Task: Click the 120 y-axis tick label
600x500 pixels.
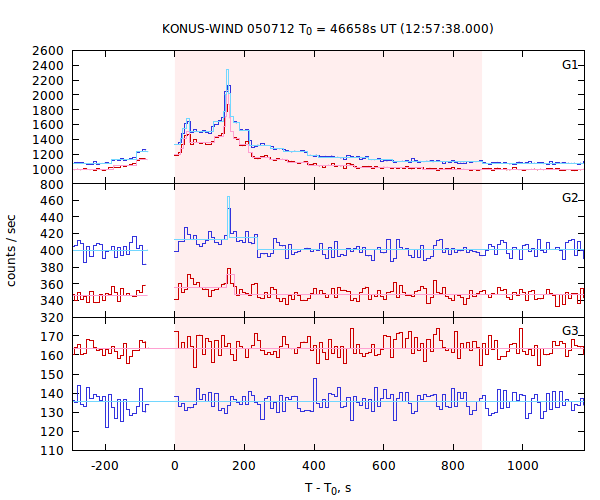Action: 52,431
